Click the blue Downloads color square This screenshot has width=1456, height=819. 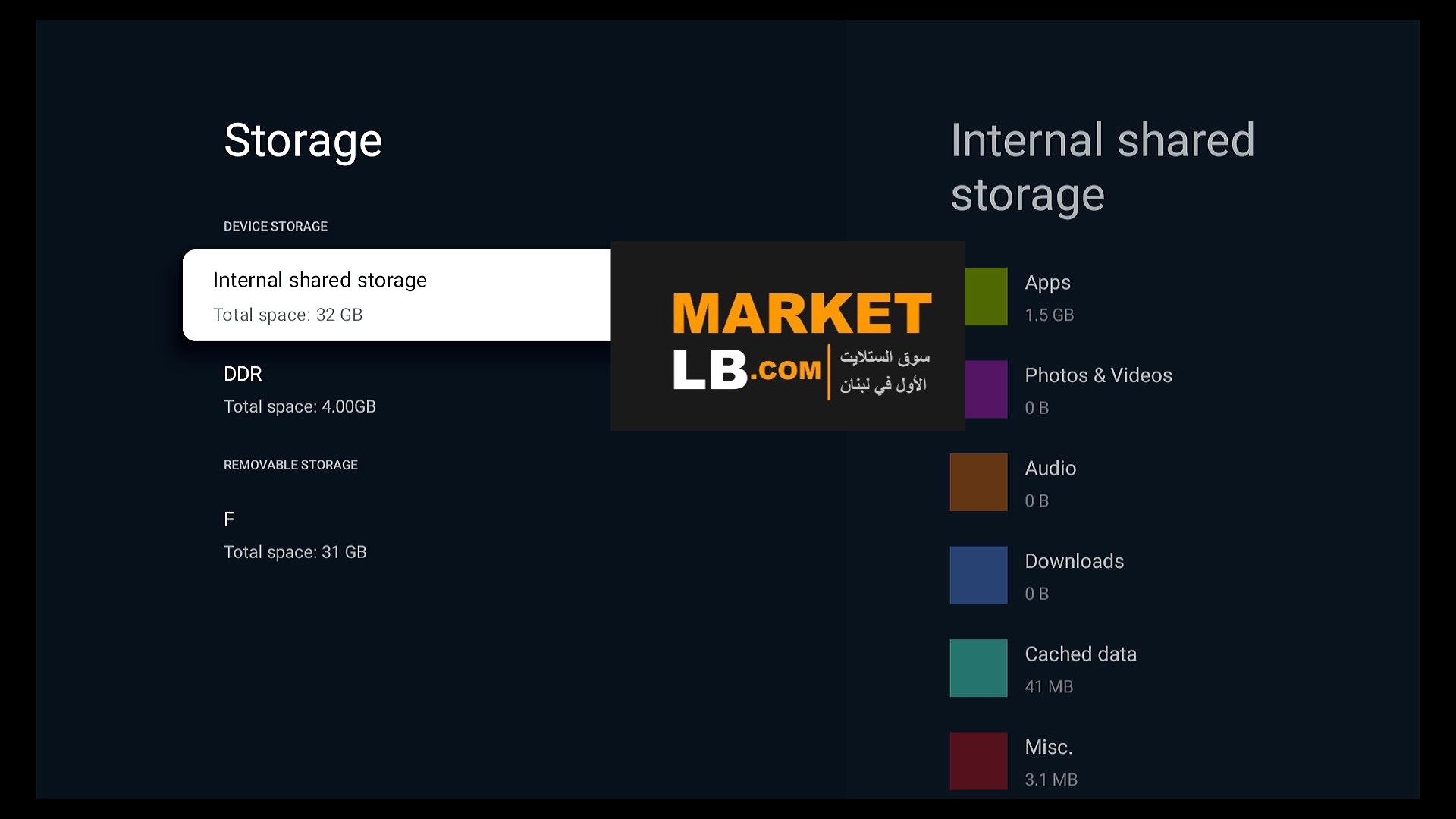click(x=978, y=576)
